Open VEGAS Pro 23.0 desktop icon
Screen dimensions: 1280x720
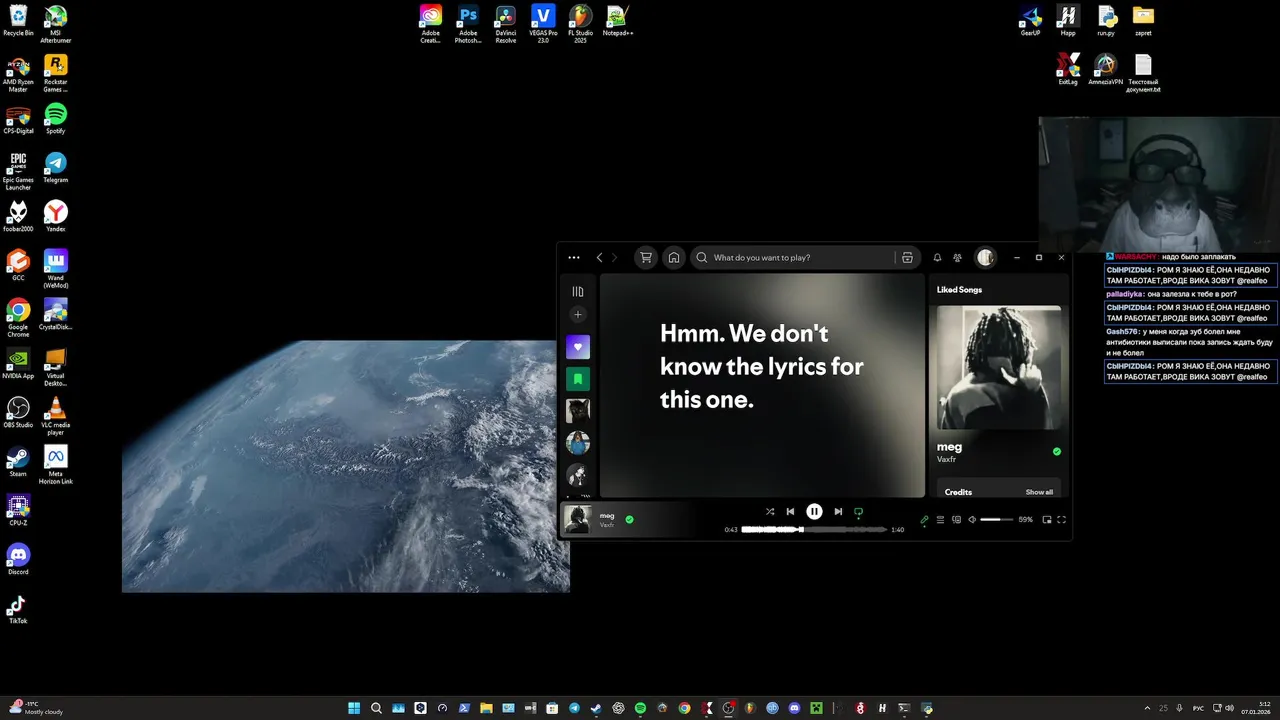pyautogui.click(x=543, y=22)
